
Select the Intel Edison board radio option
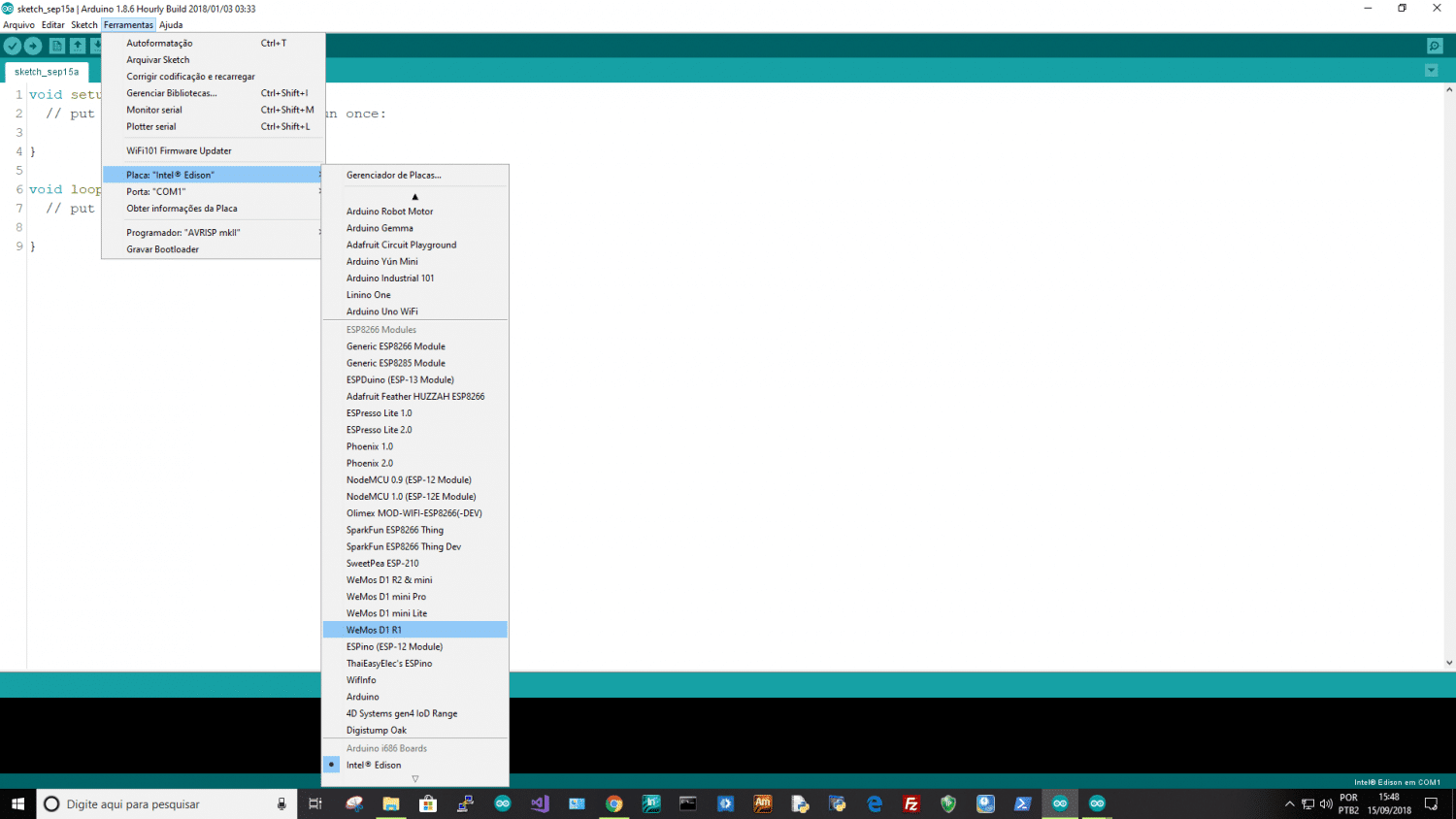pos(374,765)
